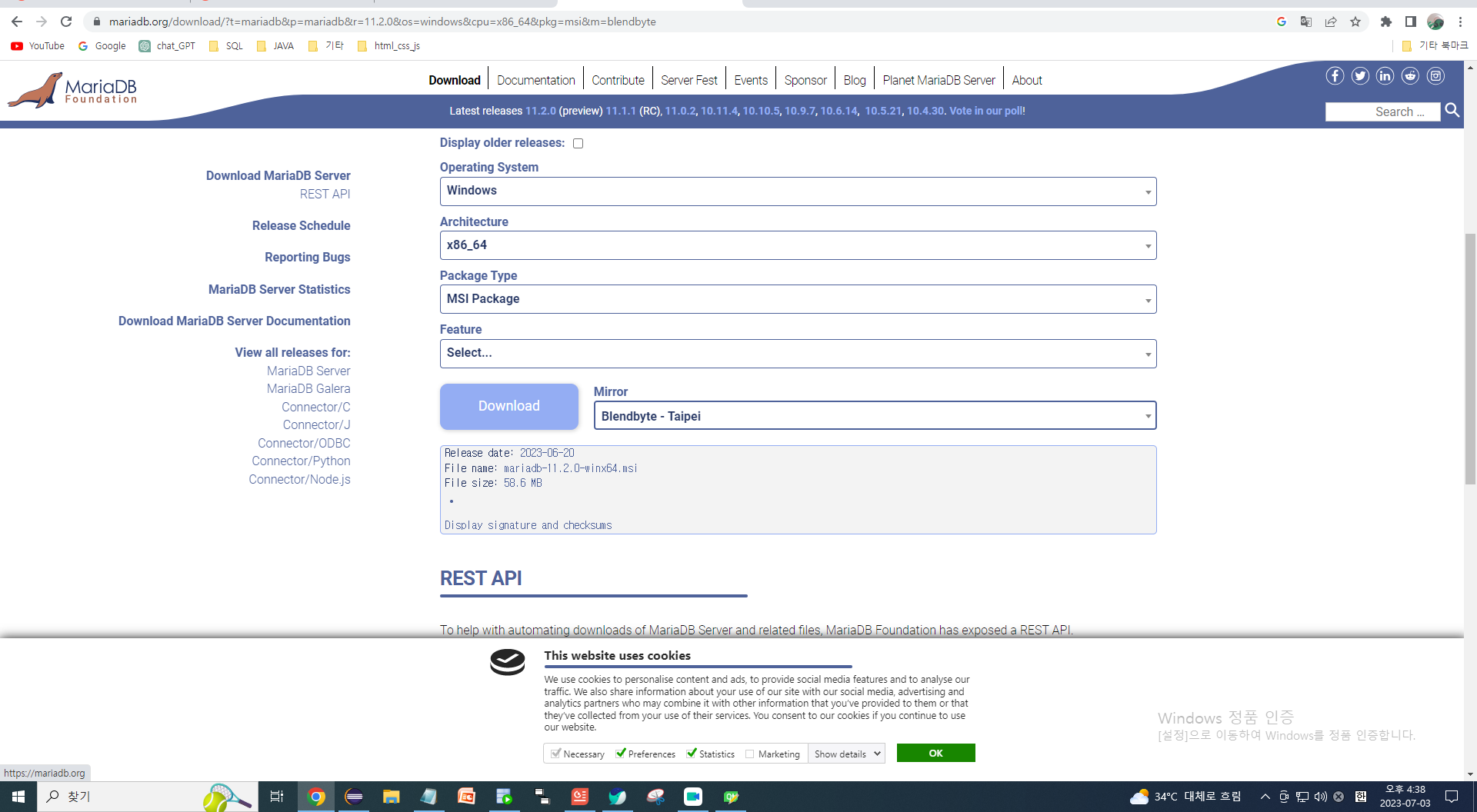Open Task View on taskbar
Image resolution: width=1477 pixels, height=812 pixels.
(x=277, y=797)
